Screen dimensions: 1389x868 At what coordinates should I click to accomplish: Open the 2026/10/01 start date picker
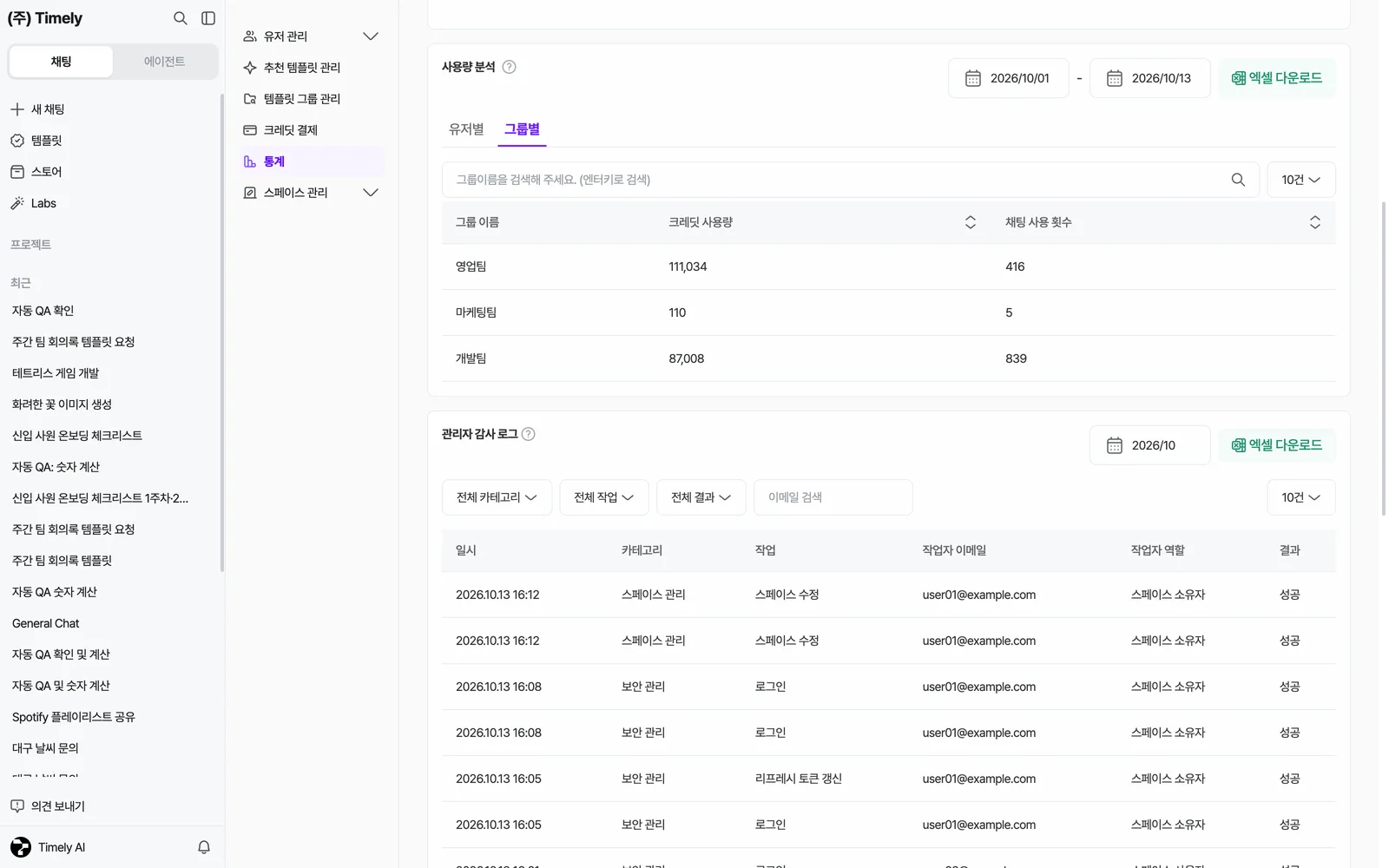tap(1009, 78)
